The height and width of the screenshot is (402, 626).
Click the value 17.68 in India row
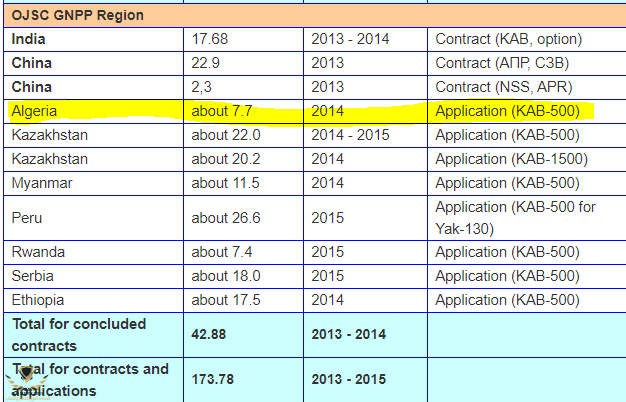pos(210,39)
